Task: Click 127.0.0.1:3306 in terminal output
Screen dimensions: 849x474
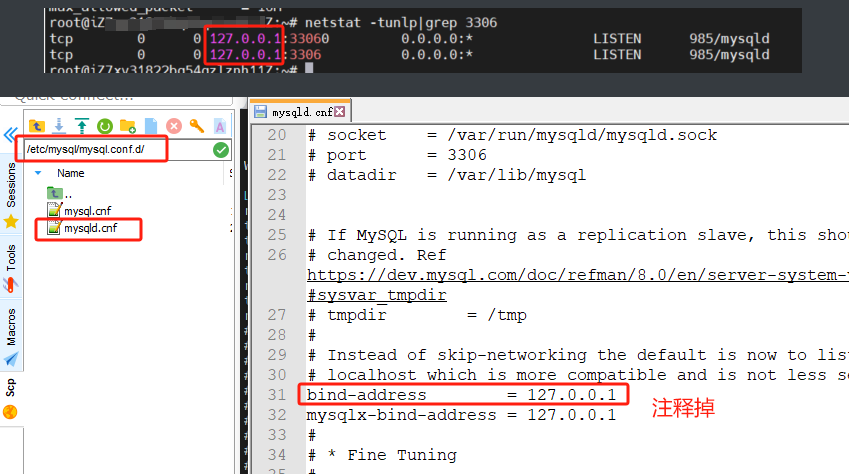Action: point(265,55)
